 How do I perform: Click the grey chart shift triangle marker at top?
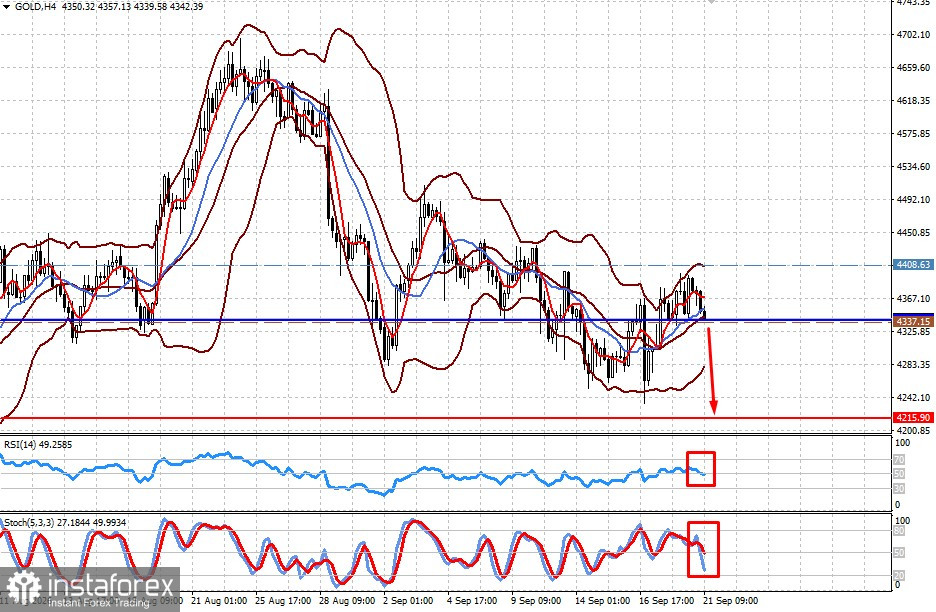click(x=710, y=2)
